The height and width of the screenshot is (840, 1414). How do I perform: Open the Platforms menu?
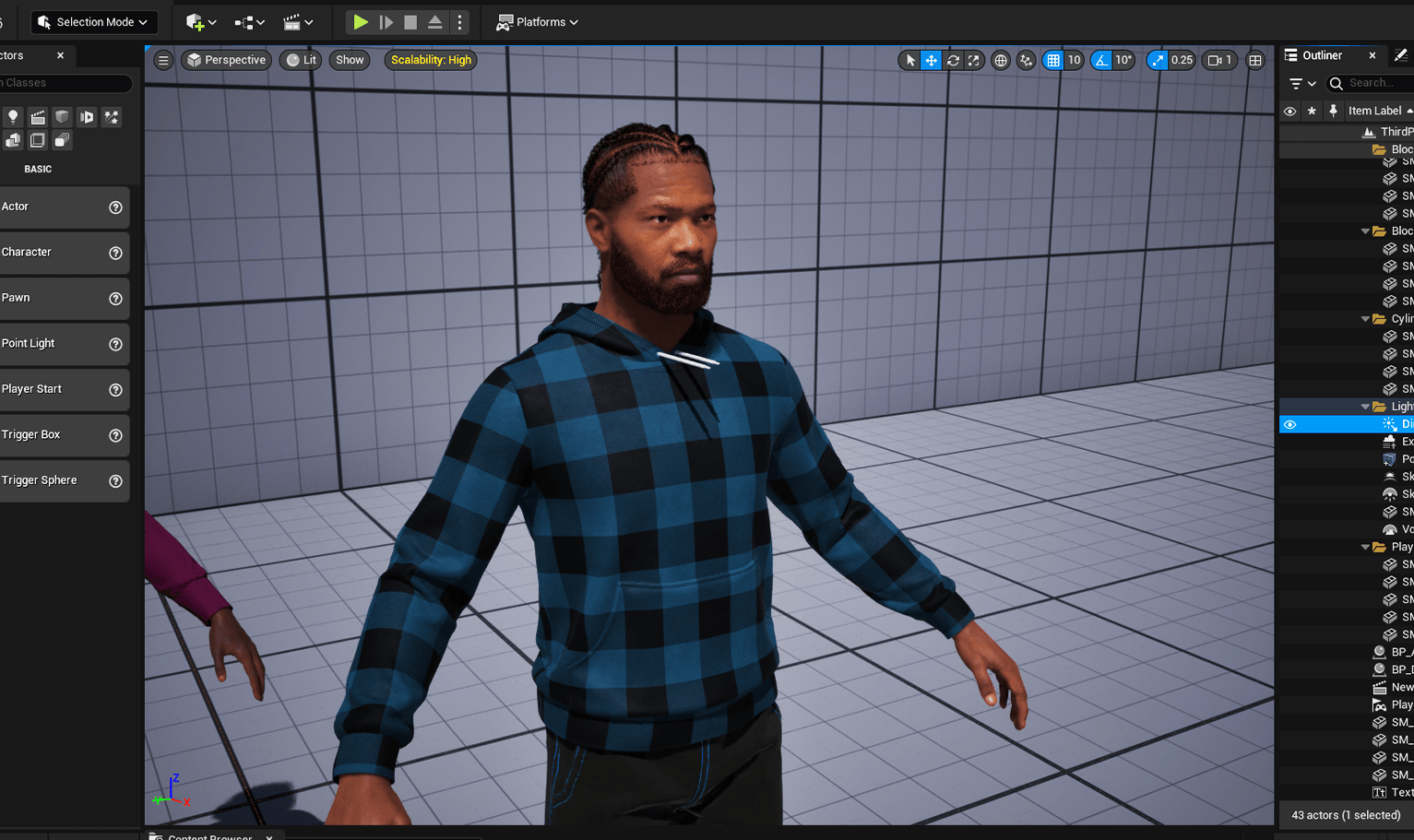coord(537,21)
